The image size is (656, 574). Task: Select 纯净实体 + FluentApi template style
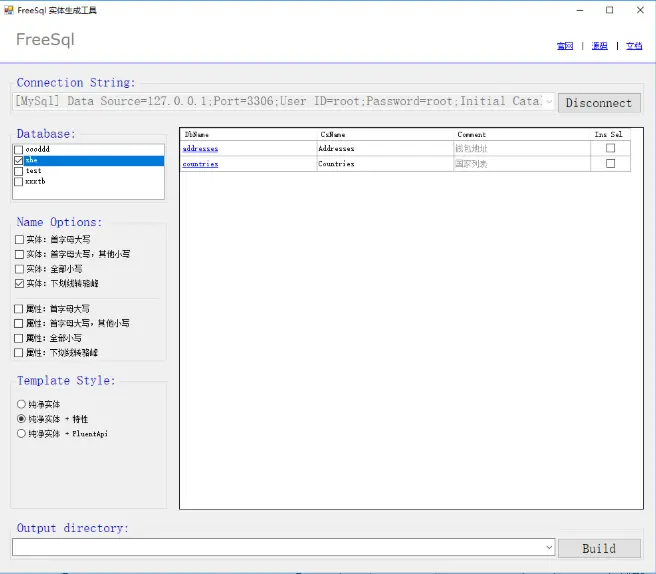click(x=21, y=433)
